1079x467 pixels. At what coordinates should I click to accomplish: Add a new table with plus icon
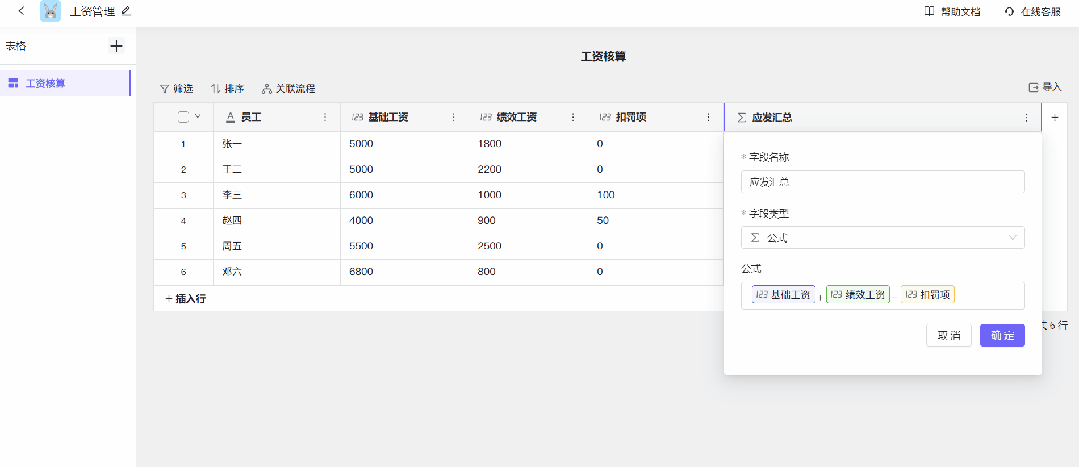coord(116,46)
